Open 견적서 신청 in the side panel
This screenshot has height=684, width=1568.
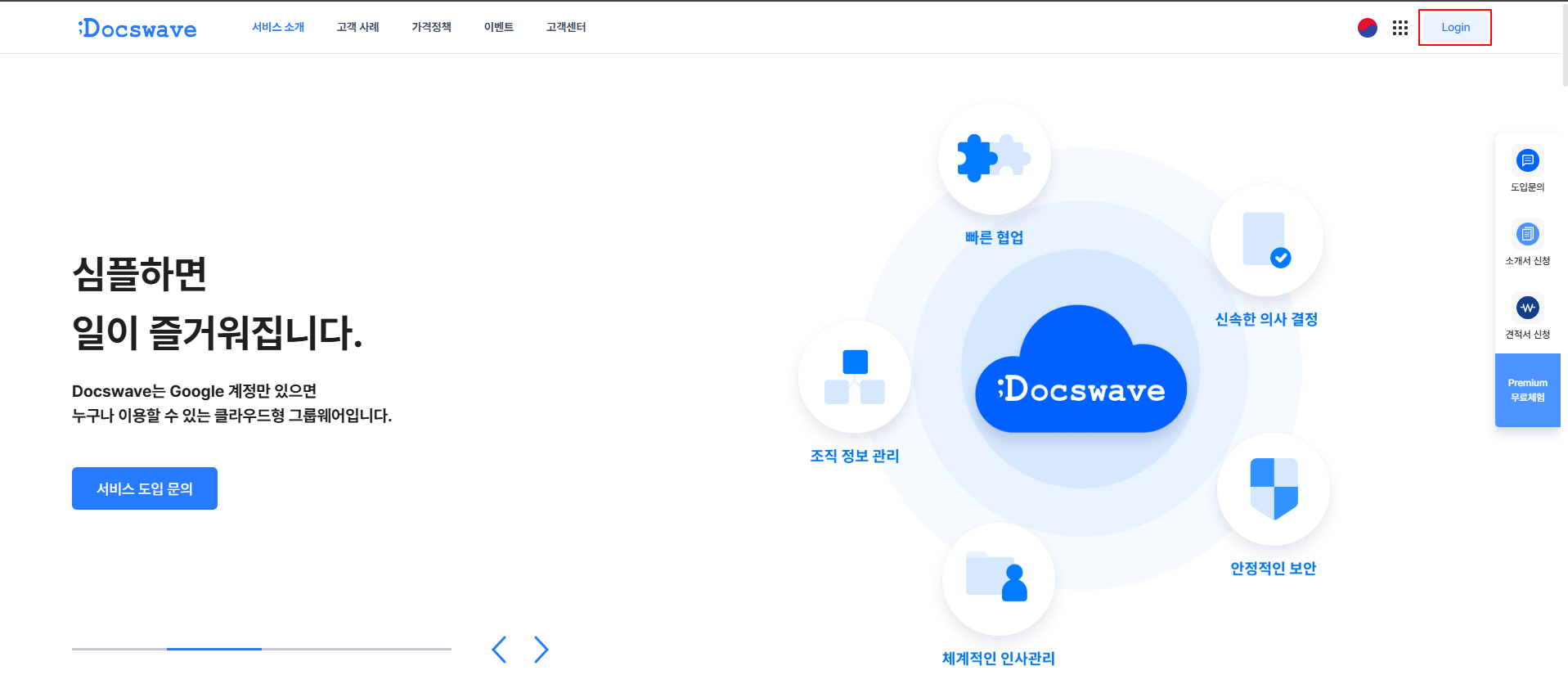point(1527,317)
